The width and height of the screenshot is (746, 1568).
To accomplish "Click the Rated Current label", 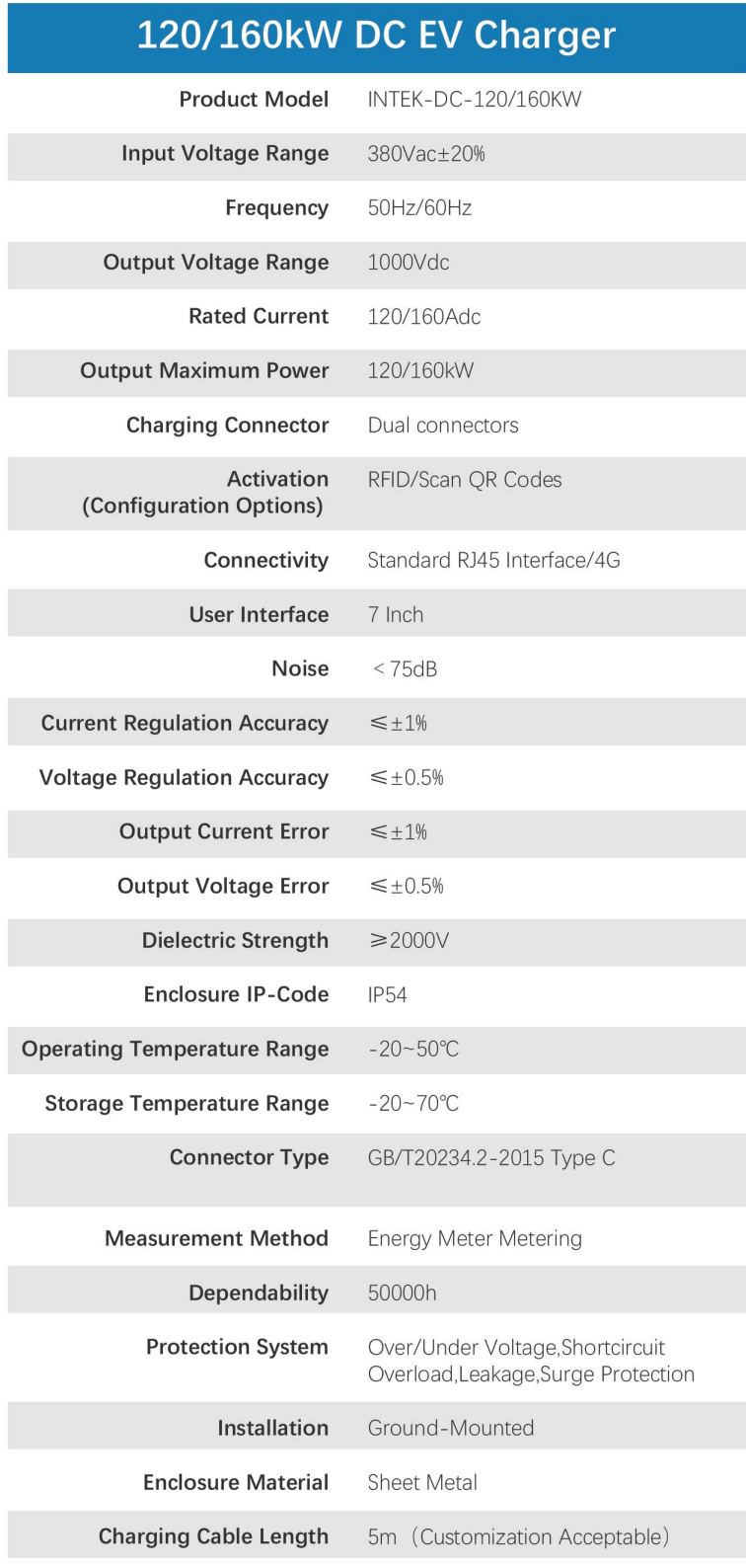I will pos(259,317).
